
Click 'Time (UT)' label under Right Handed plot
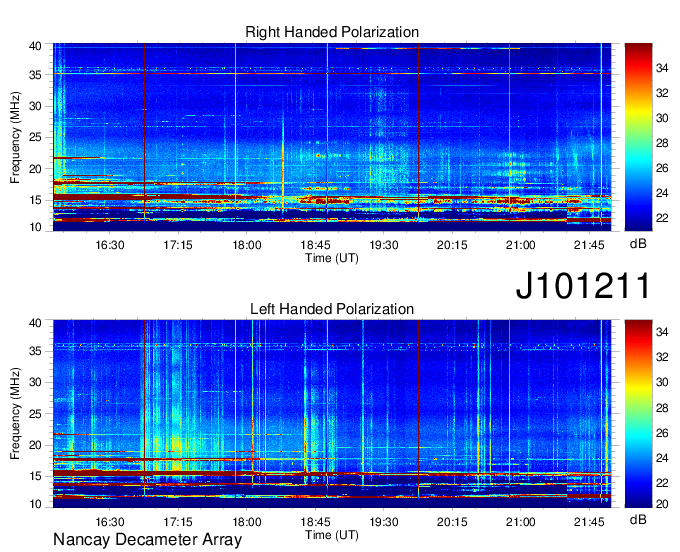pos(332,258)
